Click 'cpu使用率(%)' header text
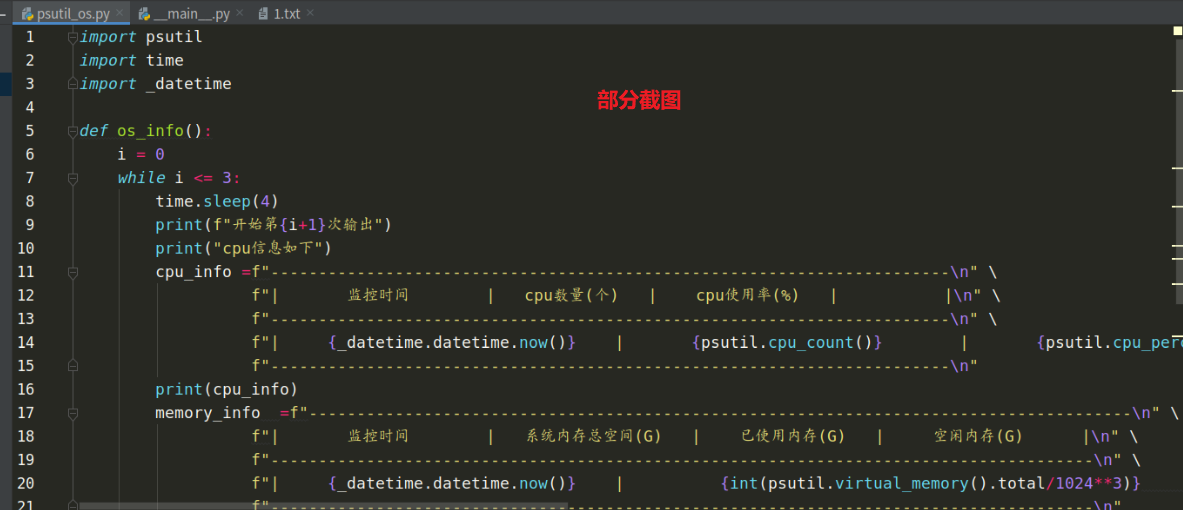 [747, 295]
